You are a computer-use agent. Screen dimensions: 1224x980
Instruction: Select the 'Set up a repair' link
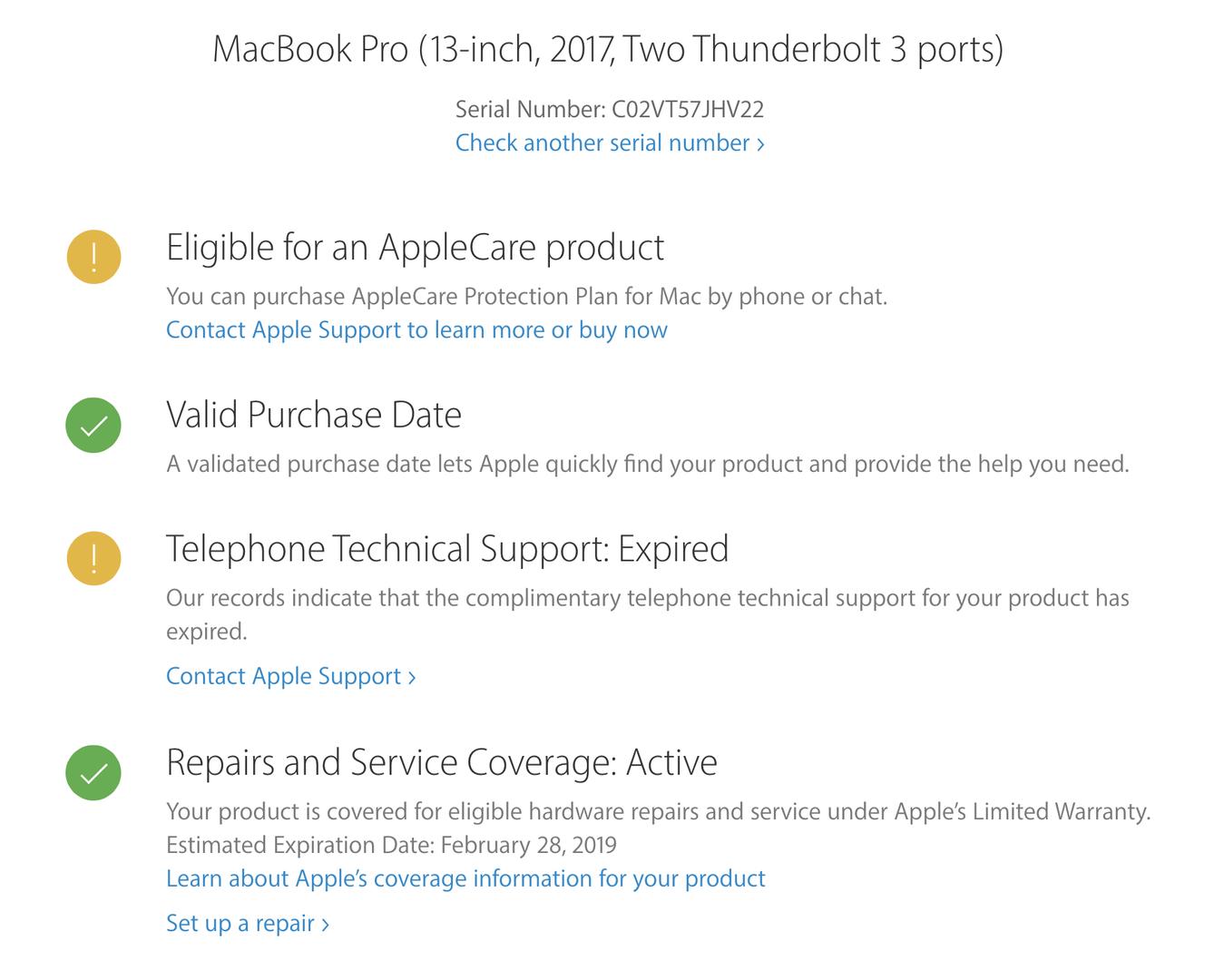pos(247,924)
